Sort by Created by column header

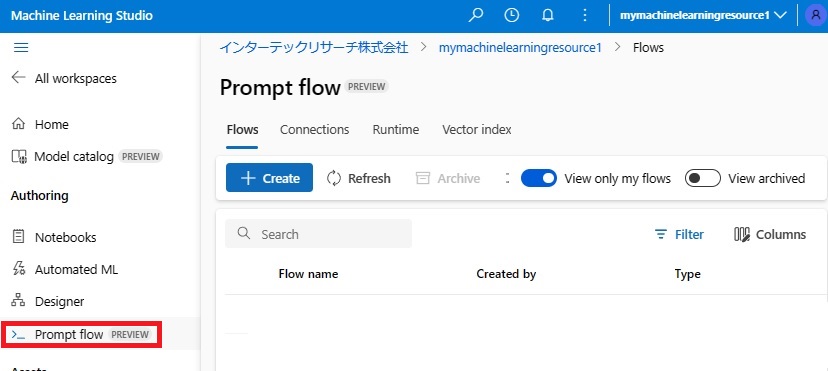(x=506, y=274)
